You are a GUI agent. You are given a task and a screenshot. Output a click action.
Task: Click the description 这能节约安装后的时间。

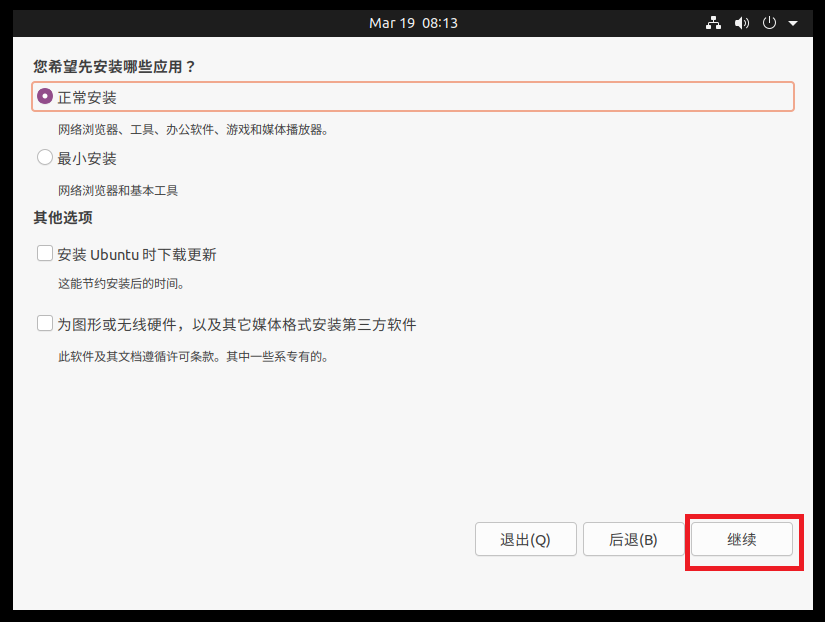[x=121, y=284]
